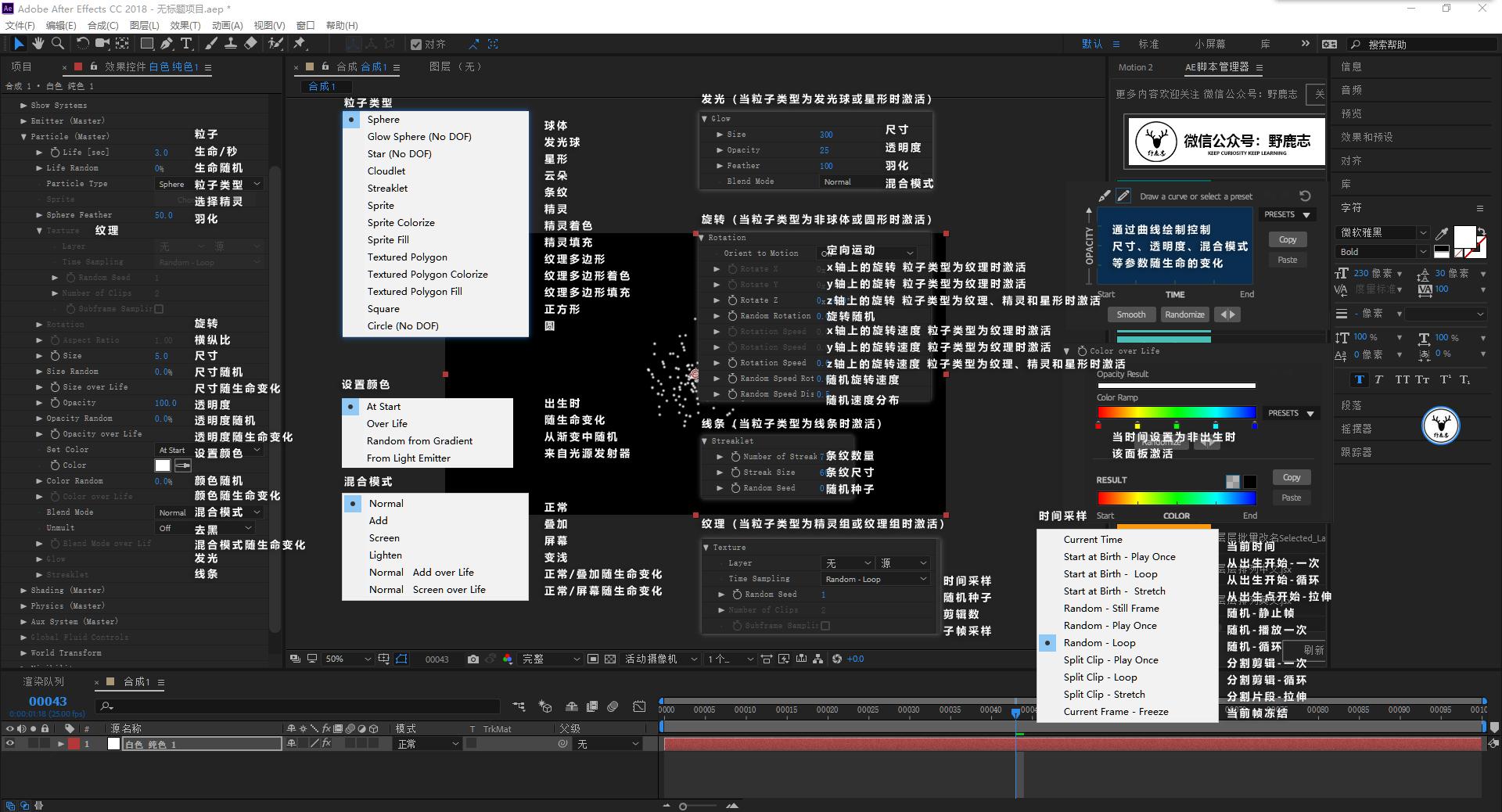This screenshot has width=1502, height=812.
Task: Click the Smooth button
Action: [x=1130, y=314]
